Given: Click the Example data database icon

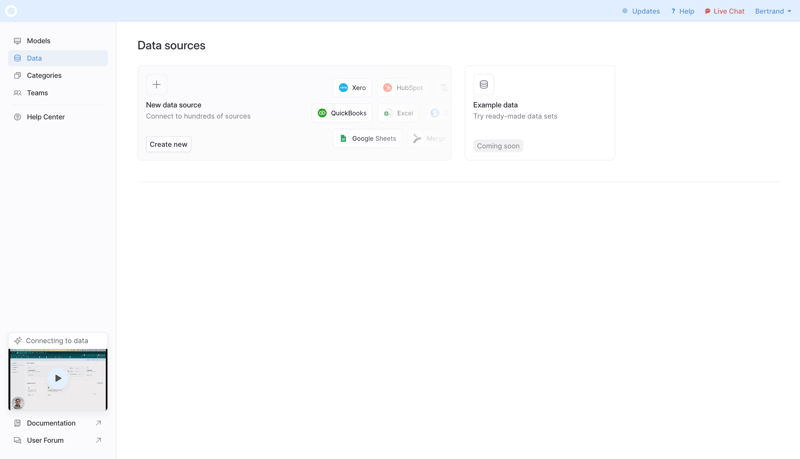Looking at the screenshot, I should [x=484, y=85].
